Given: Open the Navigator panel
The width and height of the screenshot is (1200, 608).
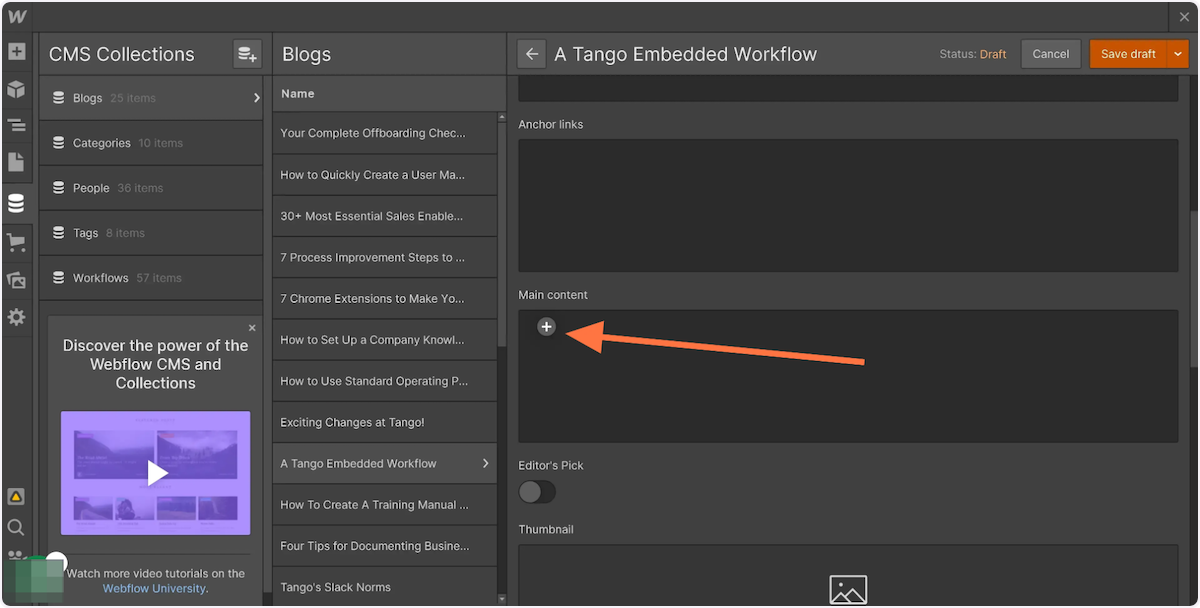Looking at the screenshot, I should coord(16,125).
